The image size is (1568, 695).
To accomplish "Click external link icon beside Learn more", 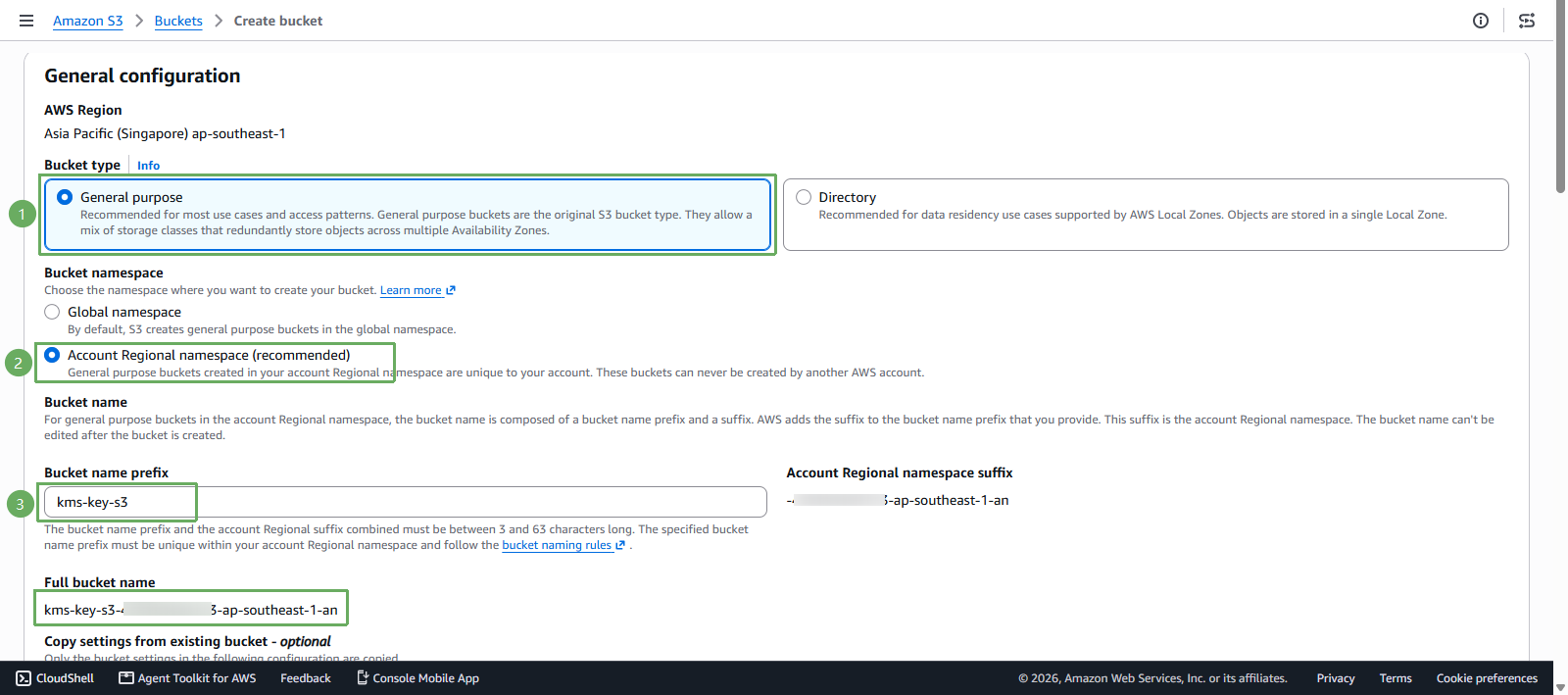I will pos(451,291).
